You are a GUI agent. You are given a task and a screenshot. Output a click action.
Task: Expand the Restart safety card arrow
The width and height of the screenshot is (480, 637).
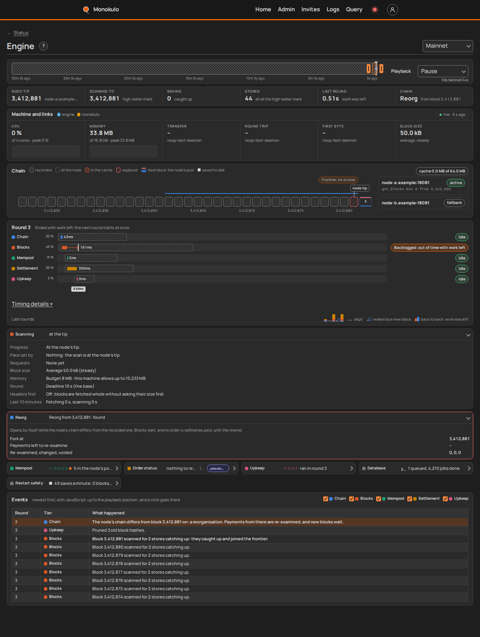[117, 483]
